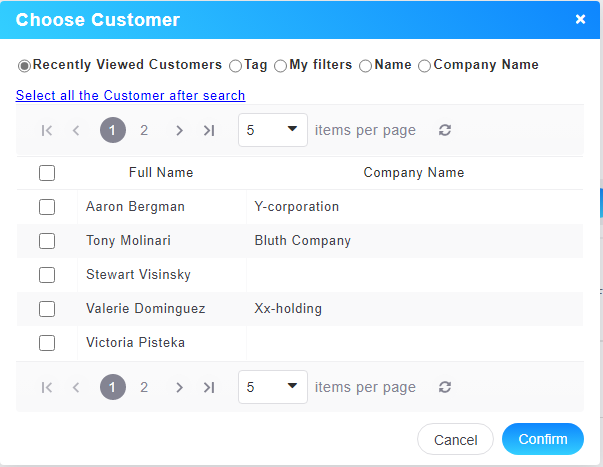Click Select all the Customer after search link

[x=130, y=95]
